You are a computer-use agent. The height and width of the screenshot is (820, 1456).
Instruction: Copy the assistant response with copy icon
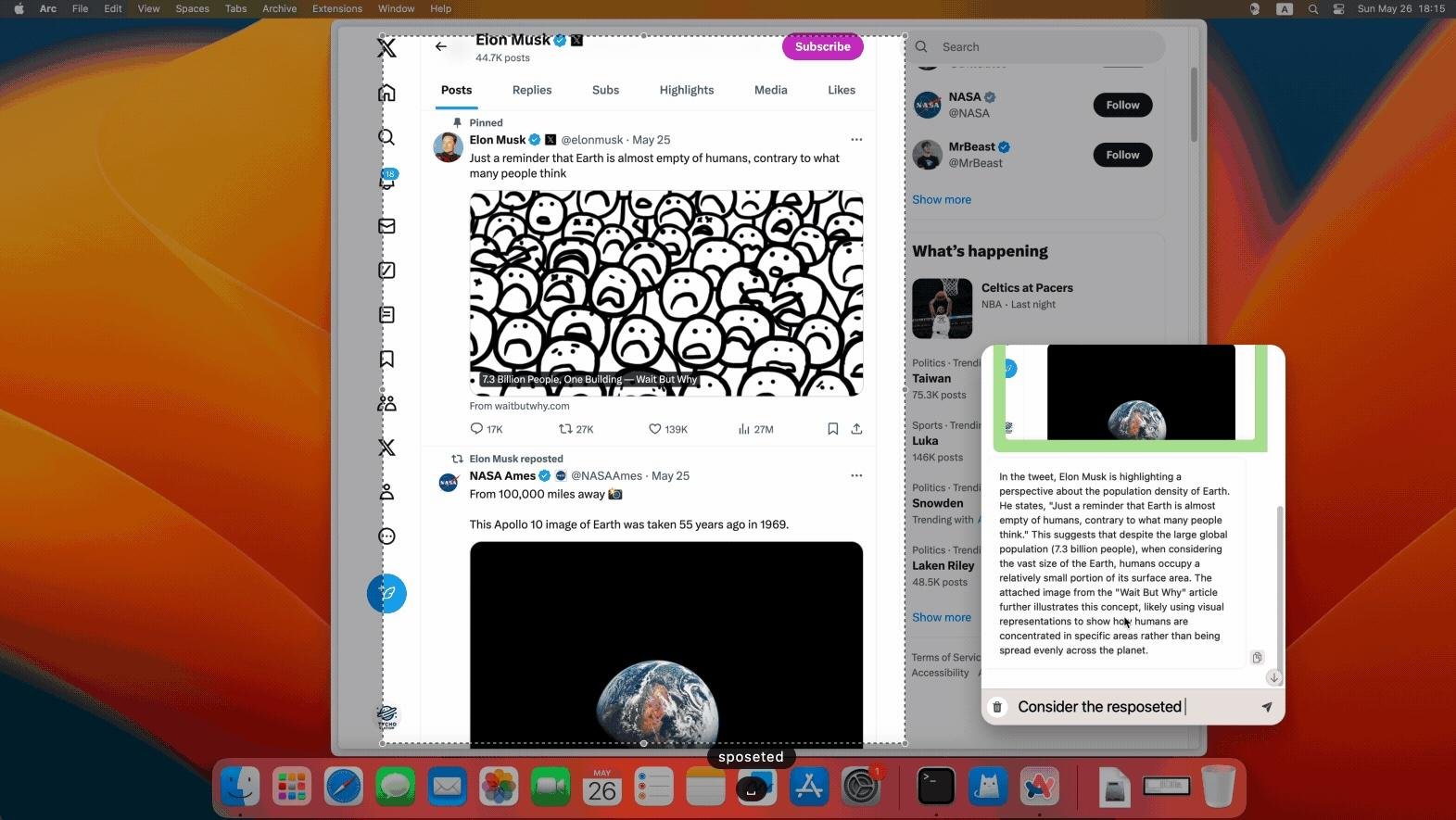point(1257,658)
